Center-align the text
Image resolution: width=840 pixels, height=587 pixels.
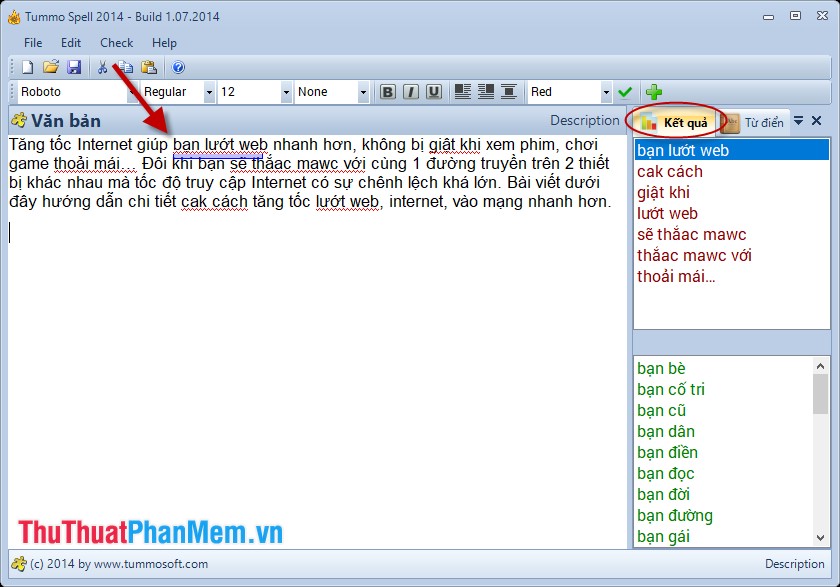point(509,92)
